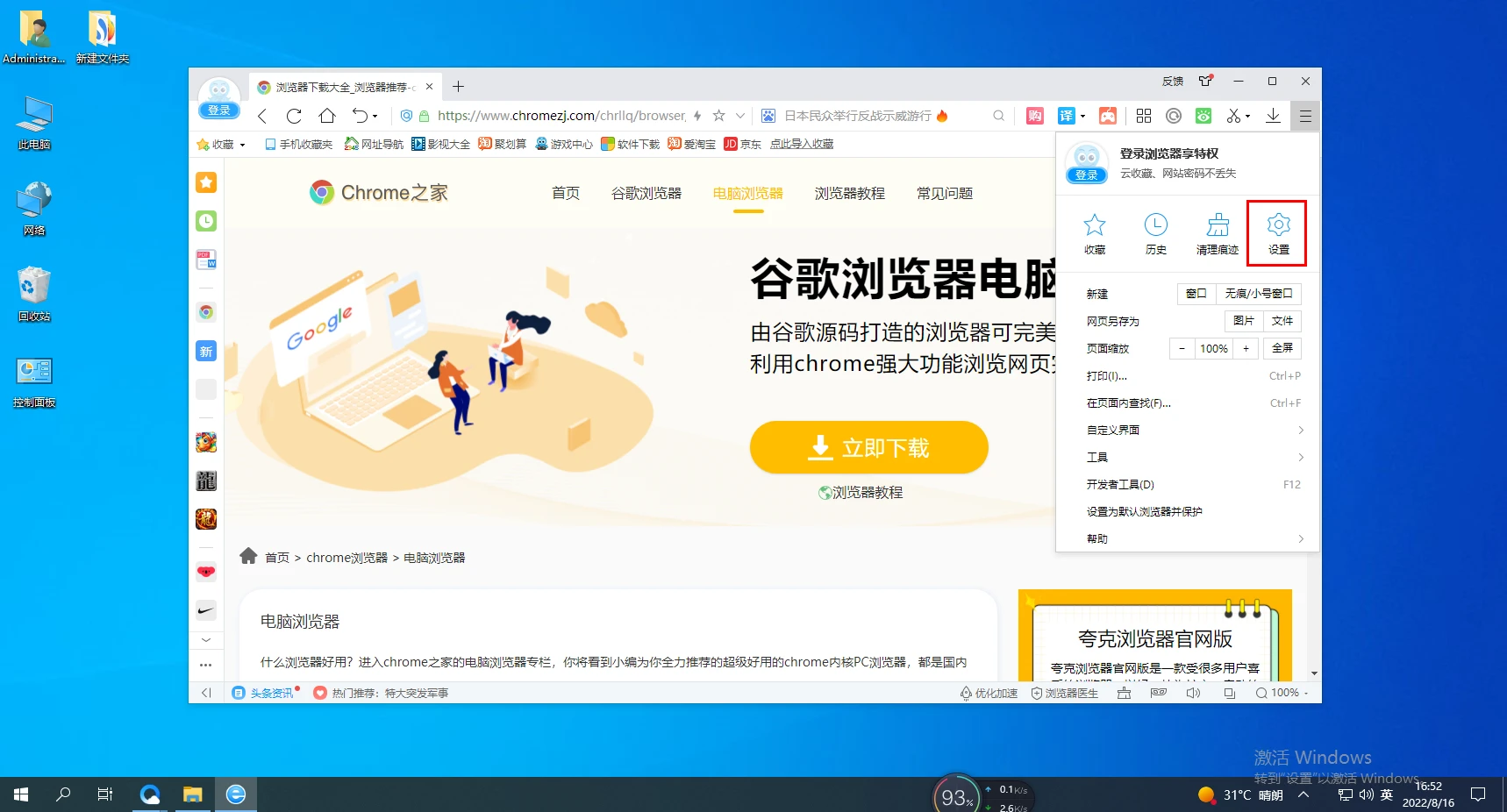The image size is (1507, 812).
Task: Reload the current page
Action: (x=294, y=116)
